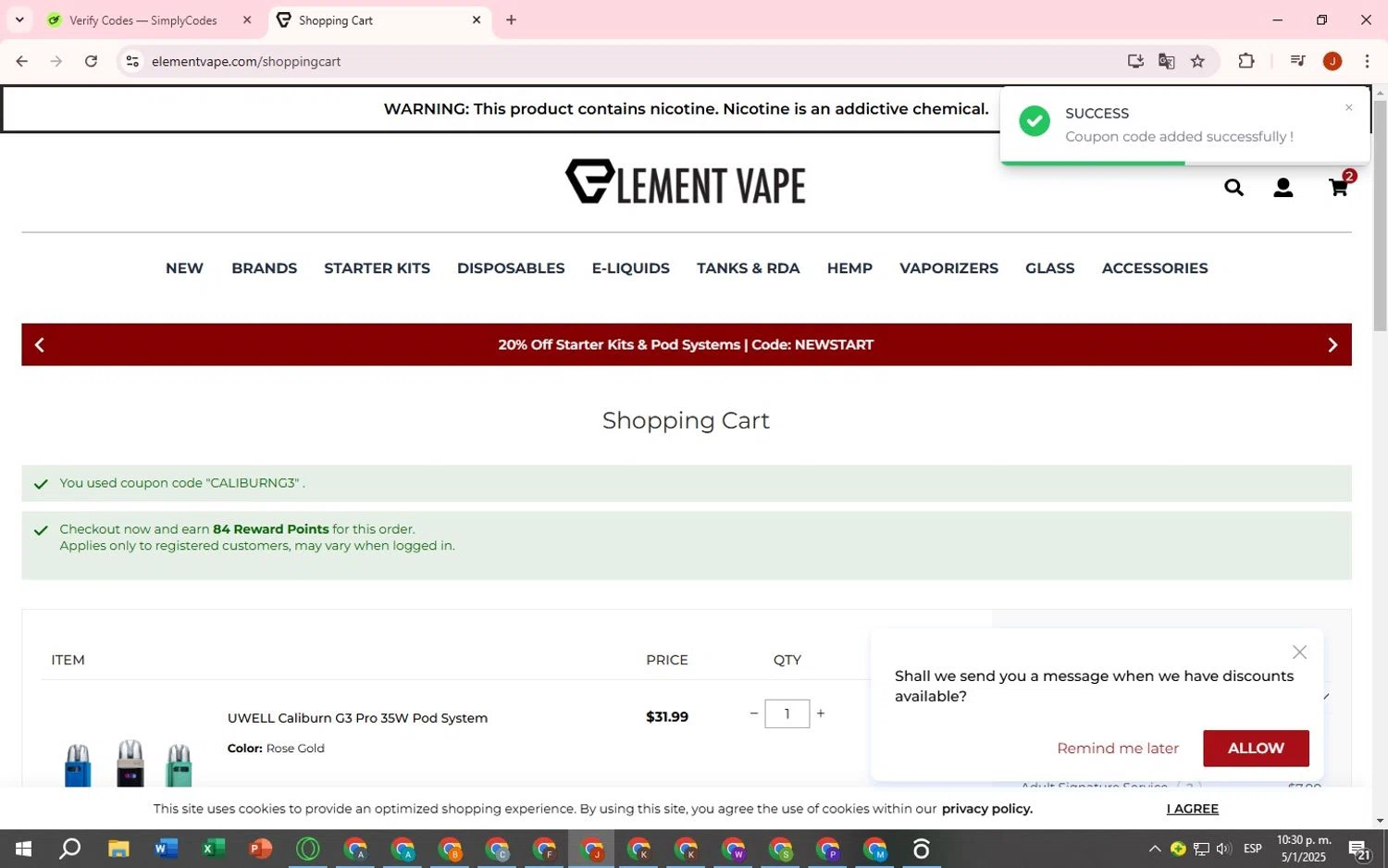
Task: Click the ESP language indicator
Action: point(1253,849)
